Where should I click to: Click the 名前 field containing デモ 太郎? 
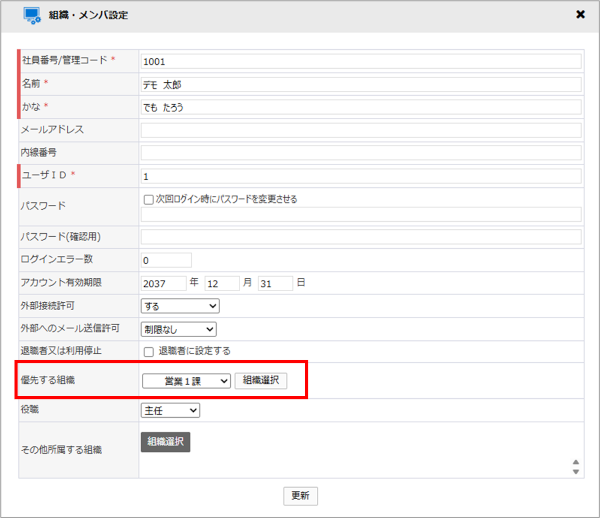(x=360, y=84)
